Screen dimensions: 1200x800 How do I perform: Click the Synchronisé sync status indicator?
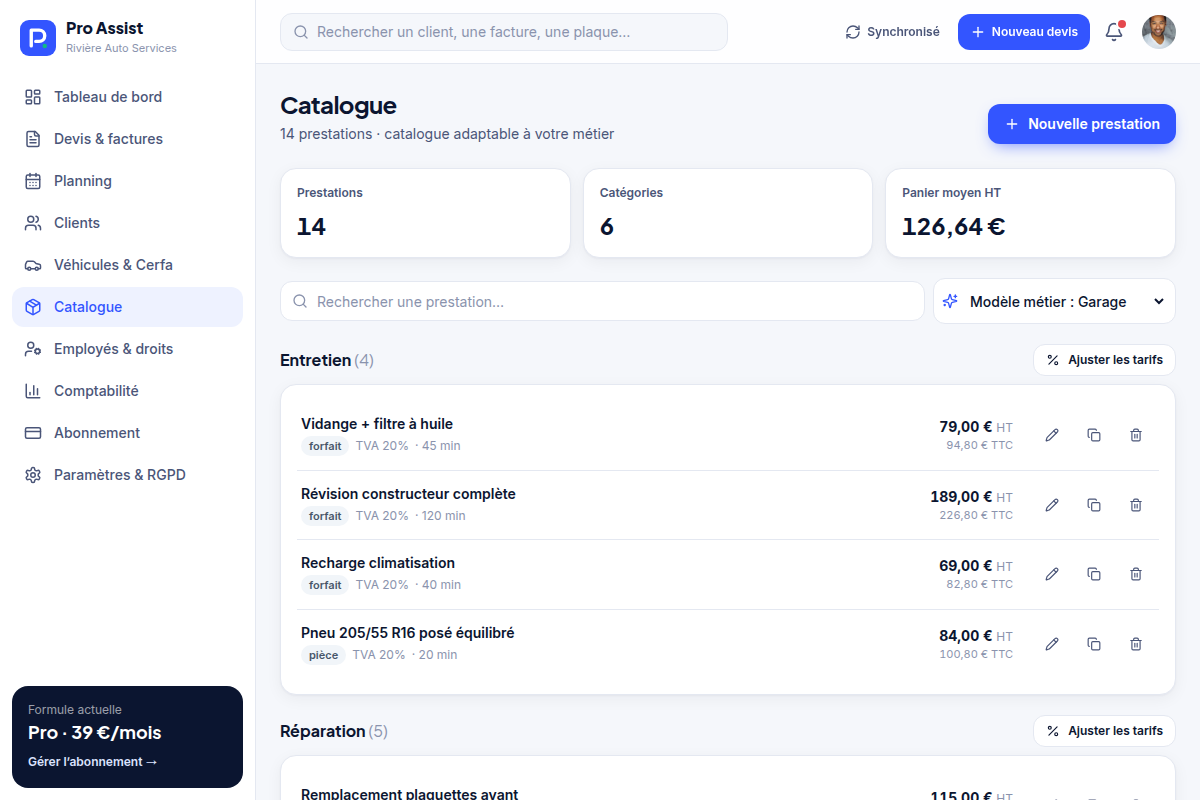(x=892, y=32)
